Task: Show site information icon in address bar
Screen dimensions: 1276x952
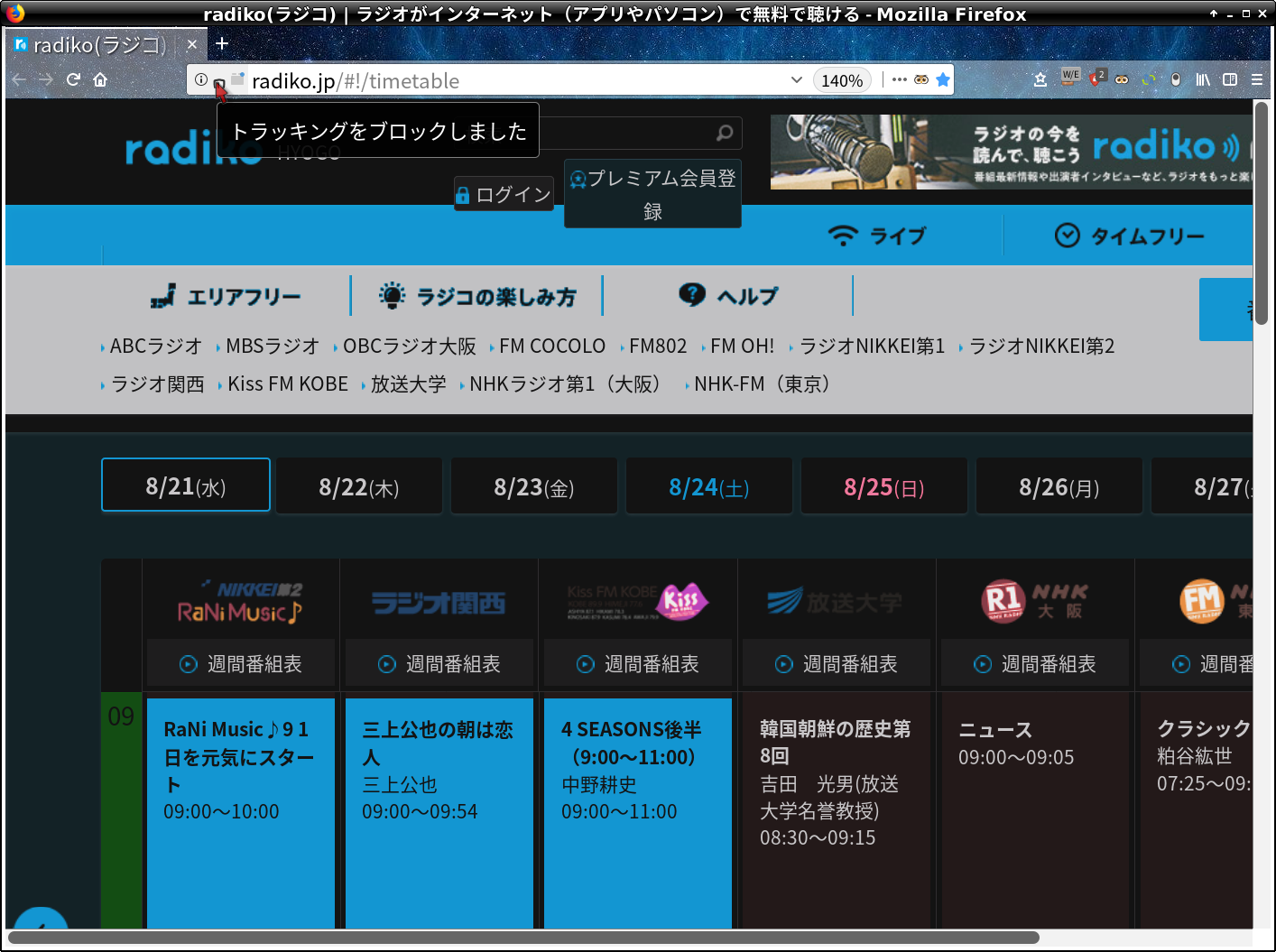Action: point(201,79)
